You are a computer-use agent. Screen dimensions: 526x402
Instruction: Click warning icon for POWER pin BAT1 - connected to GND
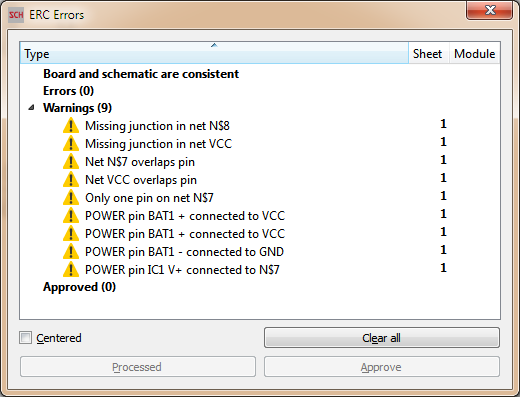71,252
